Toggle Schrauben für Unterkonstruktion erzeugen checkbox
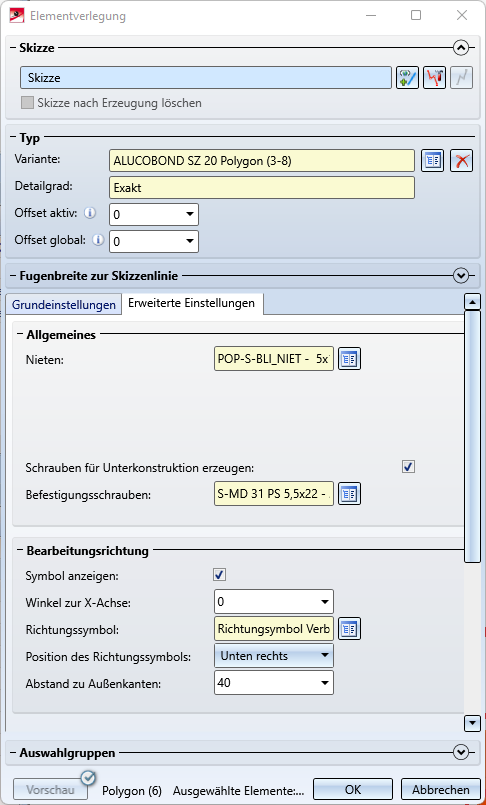 point(409,467)
